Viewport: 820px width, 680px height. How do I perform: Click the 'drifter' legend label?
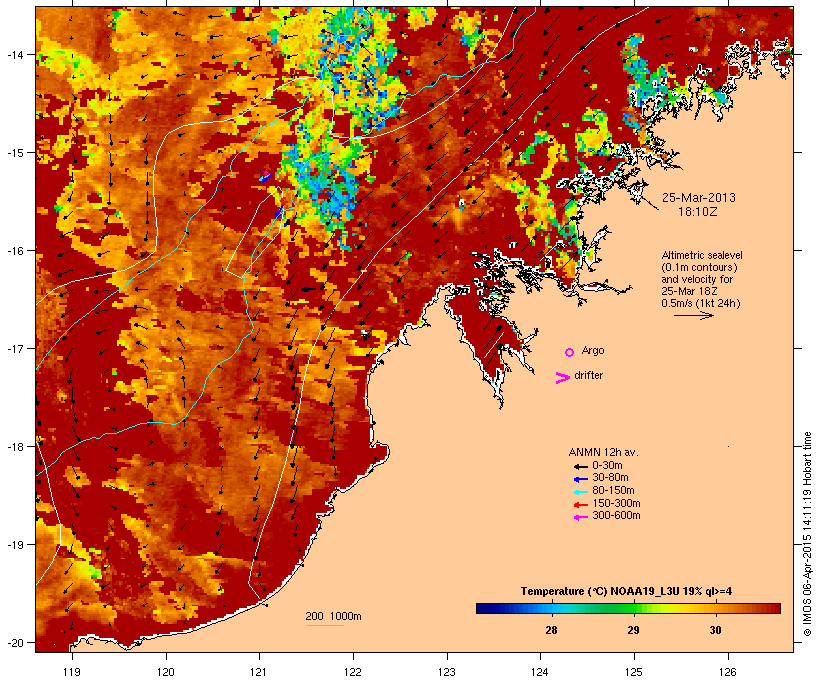588,375
